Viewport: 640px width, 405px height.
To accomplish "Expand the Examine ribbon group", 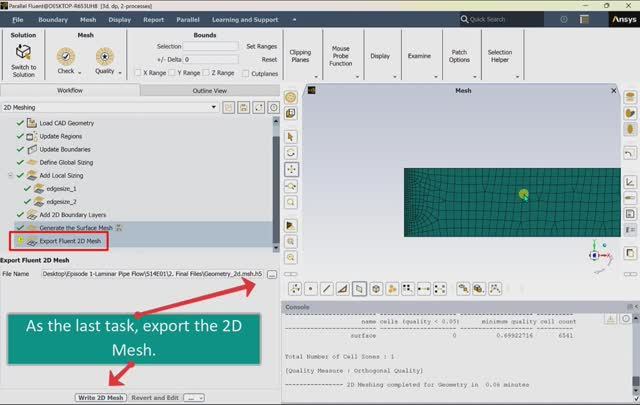I will point(436,77).
